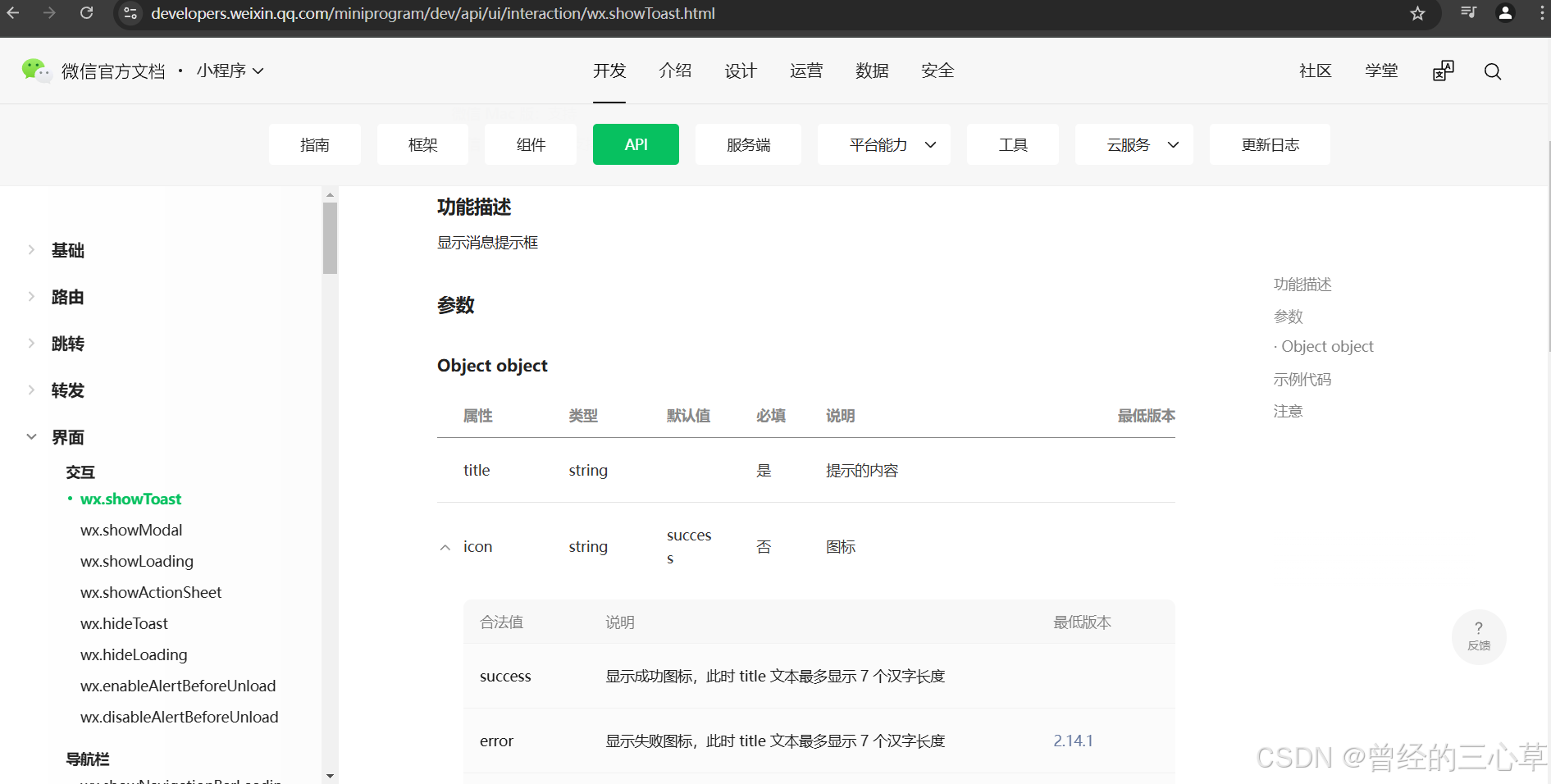This screenshot has height=784, width=1551.
Task: Open the language translation icon
Action: coord(1443,71)
